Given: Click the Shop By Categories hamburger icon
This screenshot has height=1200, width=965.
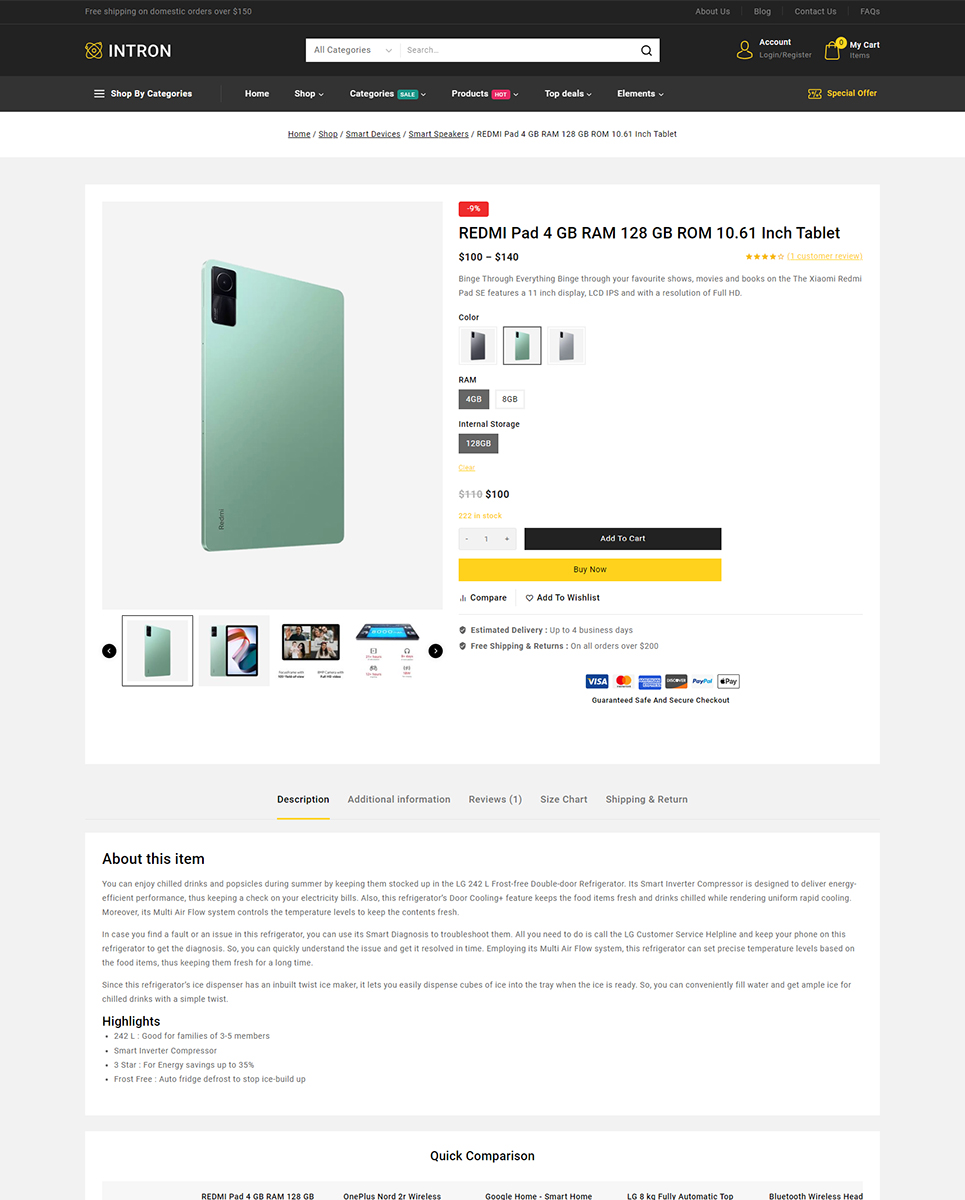Looking at the screenshot, I should 99,94.
